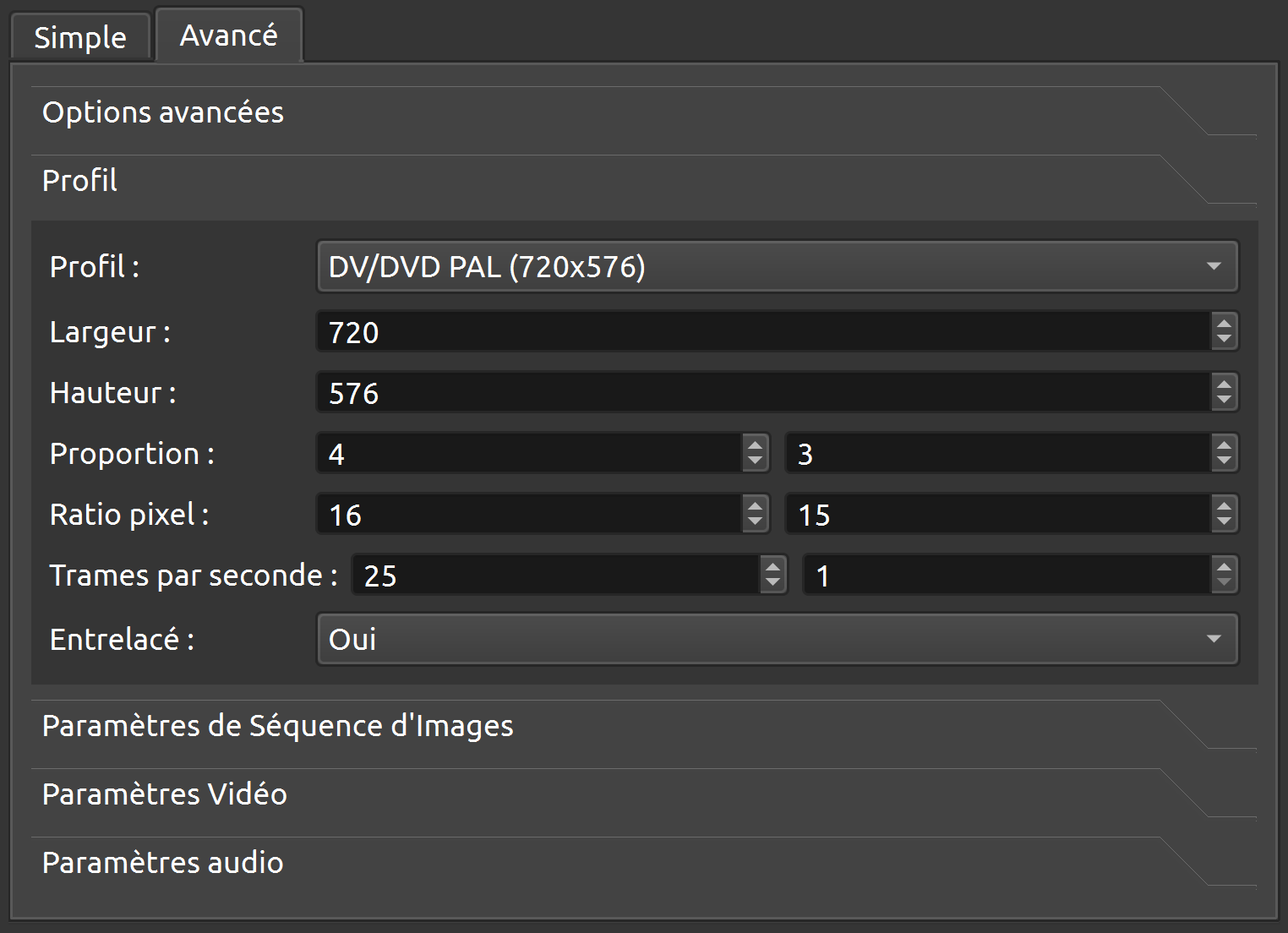Increase Hauteur value with up arrow

coord(1224,384)
